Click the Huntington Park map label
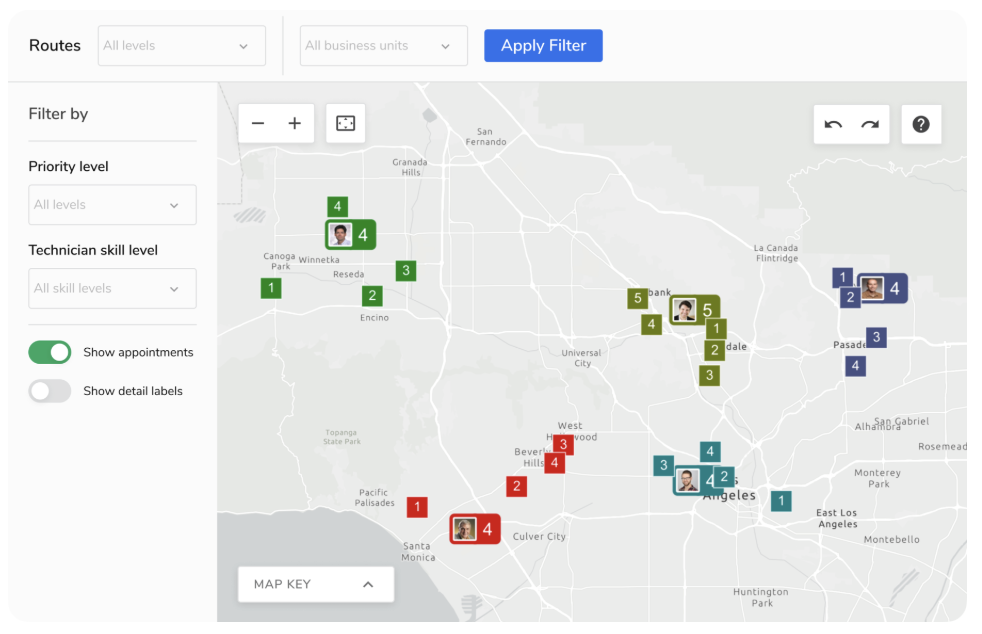Image resolution: width=982 pixels, height=634 pixels. [761, 598]
